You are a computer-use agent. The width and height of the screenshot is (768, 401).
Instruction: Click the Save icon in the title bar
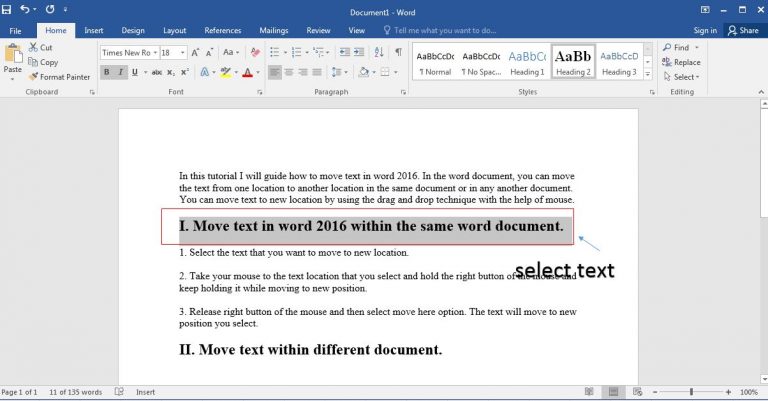[x=6, y=9]
